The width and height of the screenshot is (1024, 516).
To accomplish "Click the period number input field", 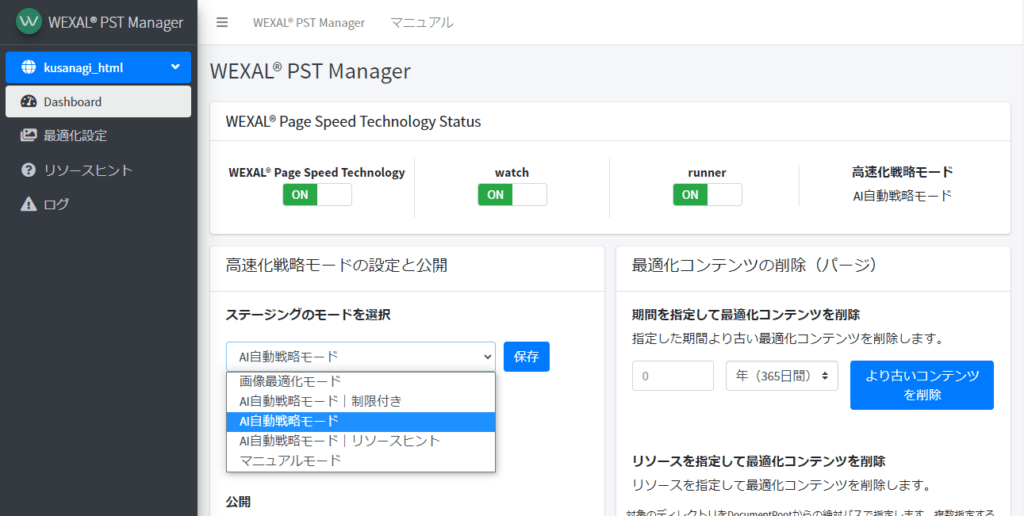I will pos(673,376).
